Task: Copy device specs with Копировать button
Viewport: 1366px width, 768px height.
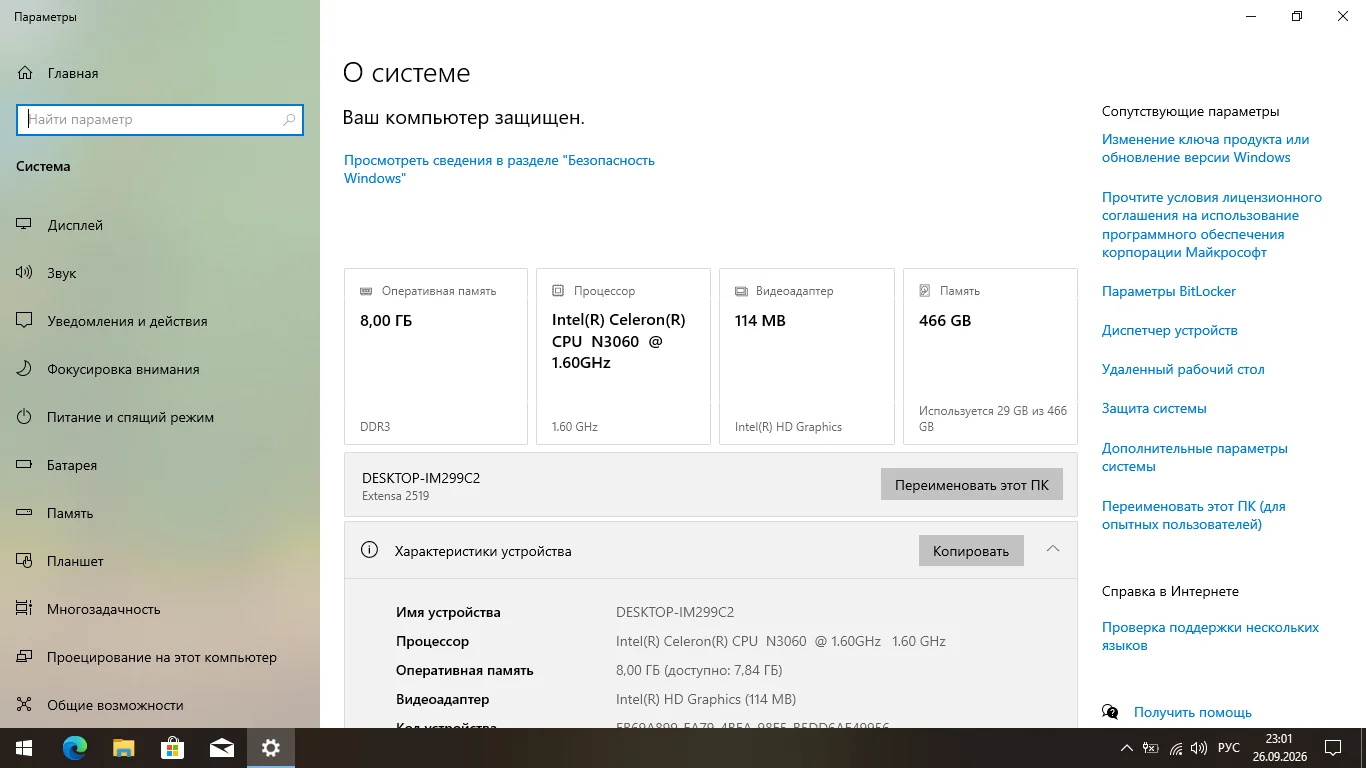Action: [971, 551]
